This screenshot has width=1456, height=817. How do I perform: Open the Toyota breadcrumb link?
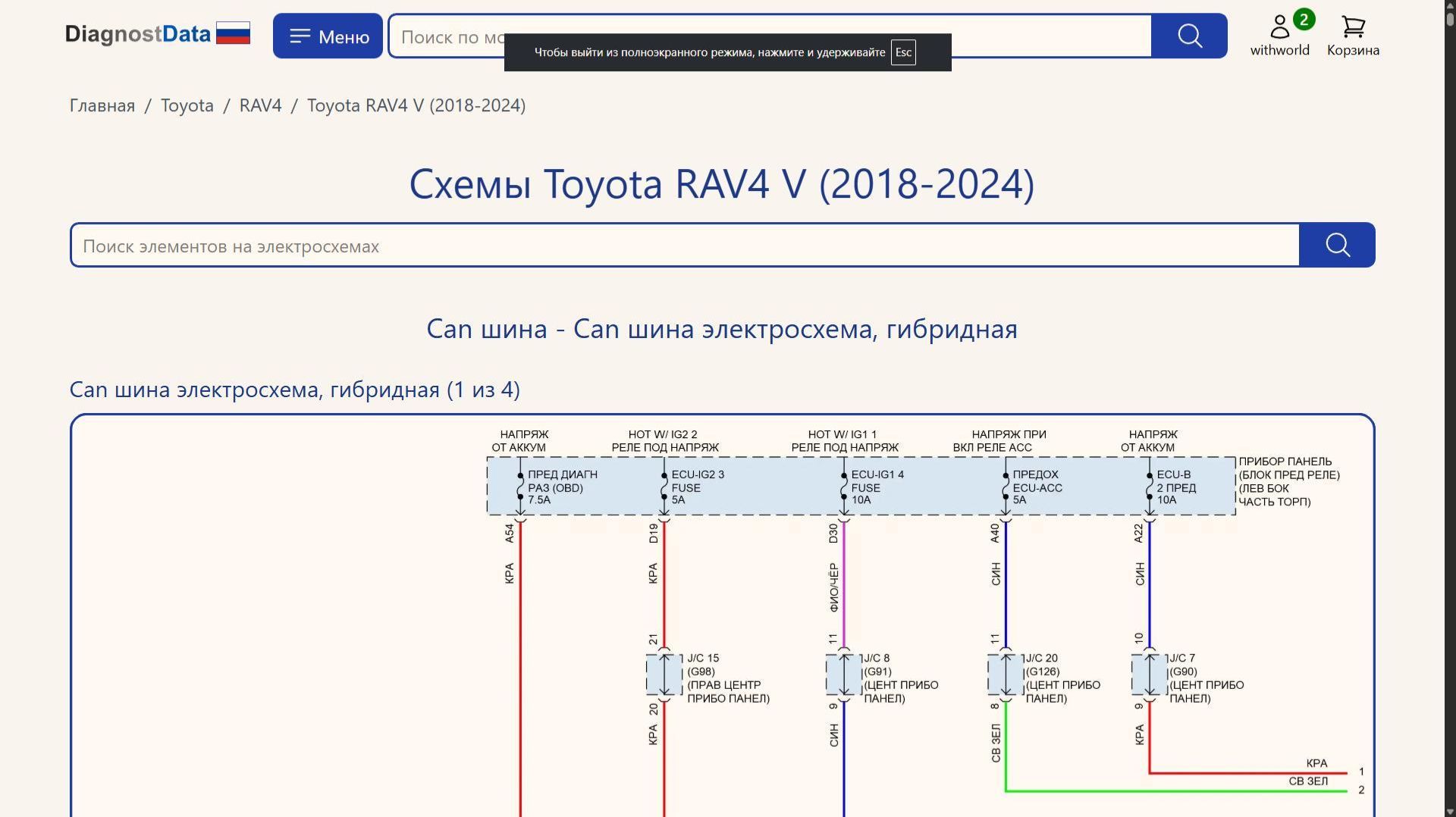pyautogui.click(x=187, y=105)
